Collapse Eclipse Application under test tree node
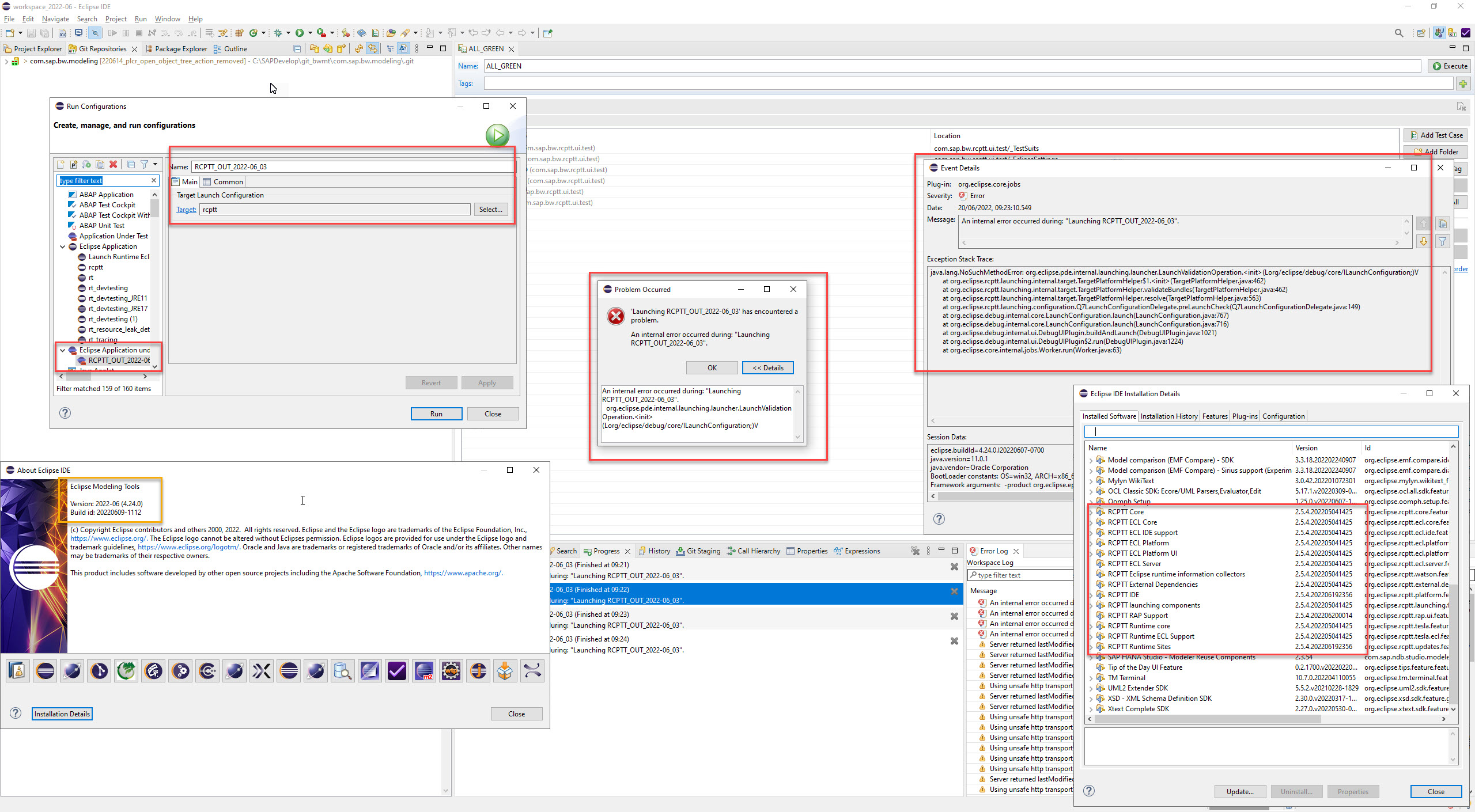Viewport: 1475px width, 812px height. (63, 350)
